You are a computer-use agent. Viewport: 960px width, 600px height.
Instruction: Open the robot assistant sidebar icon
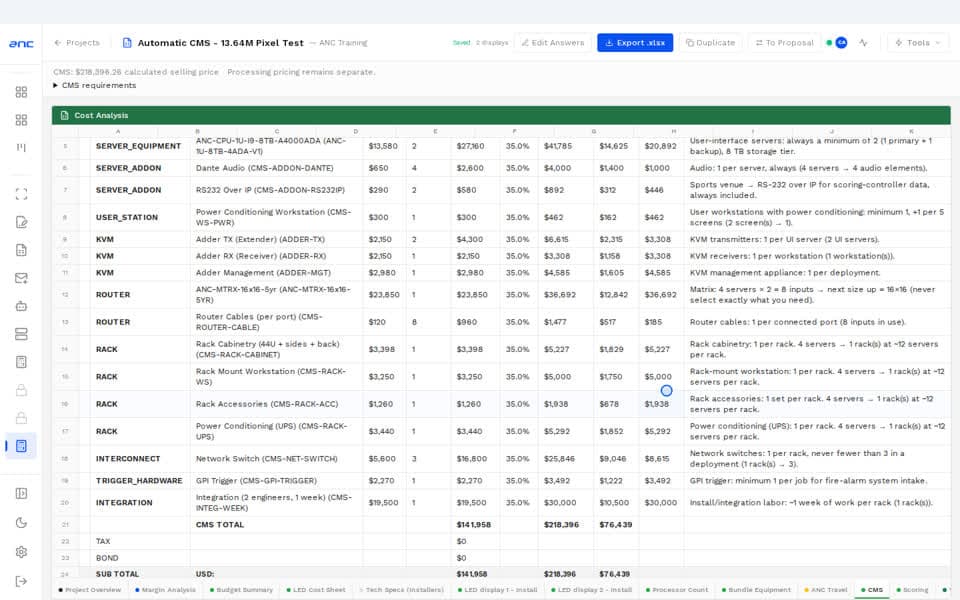point(21,306)
